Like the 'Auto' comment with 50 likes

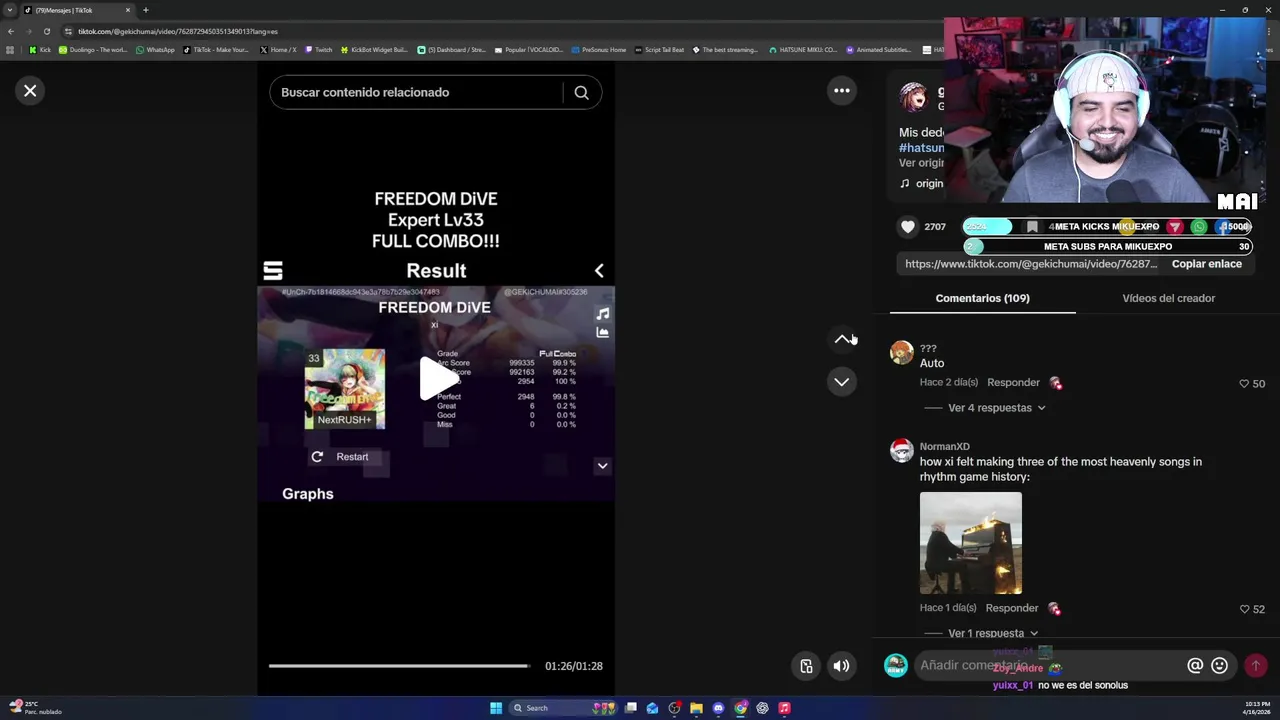(x=1244, y=384)
